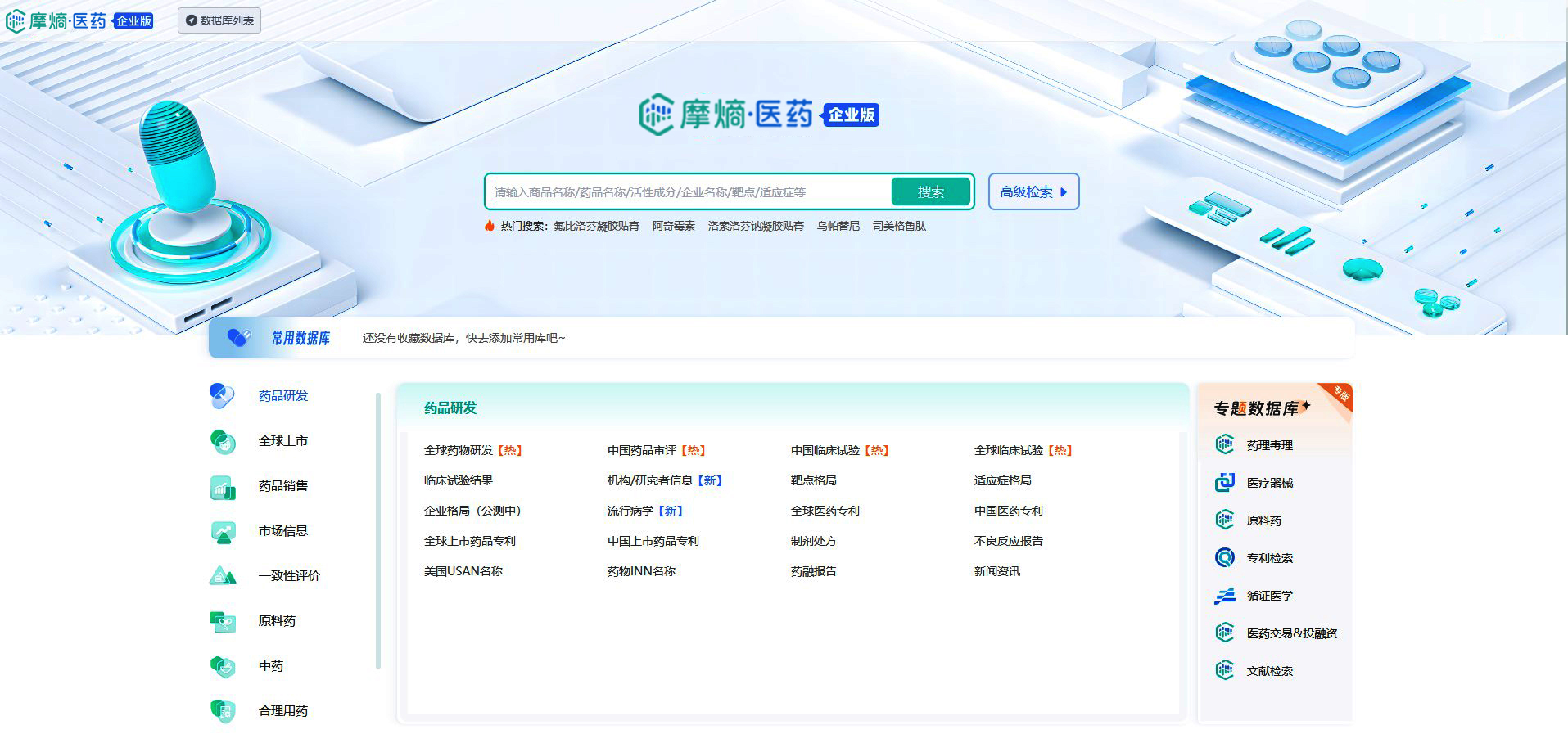
Task: Open 新闻资讯 link
Action: 996,571
